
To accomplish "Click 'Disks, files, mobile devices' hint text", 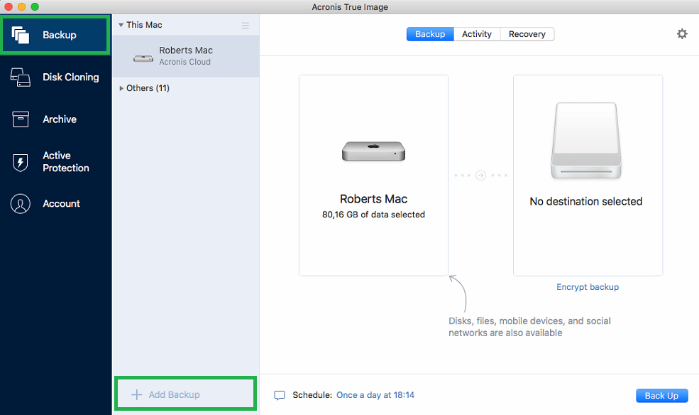I will pyautogui.click(x=529, y=327).
